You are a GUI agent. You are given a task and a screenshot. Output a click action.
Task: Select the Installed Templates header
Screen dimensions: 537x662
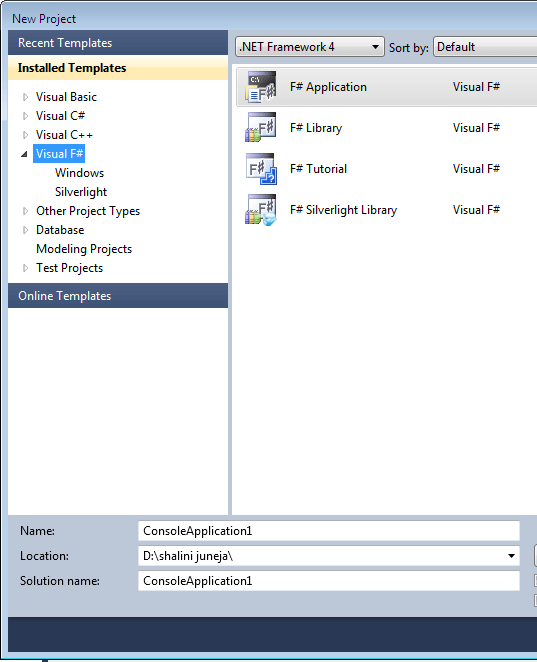coord(118,68)
